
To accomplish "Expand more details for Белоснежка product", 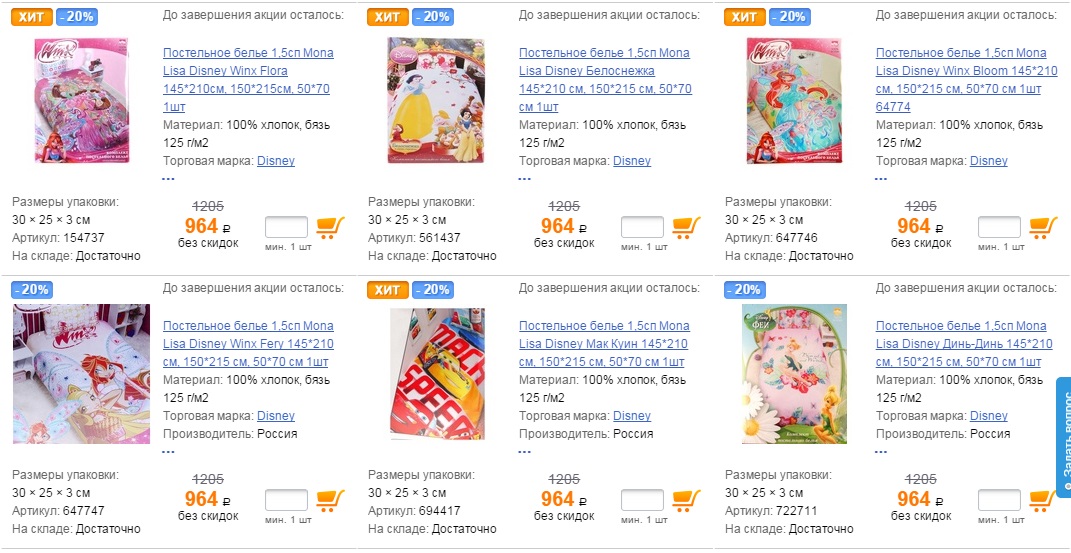I will (x=525, y=179).
